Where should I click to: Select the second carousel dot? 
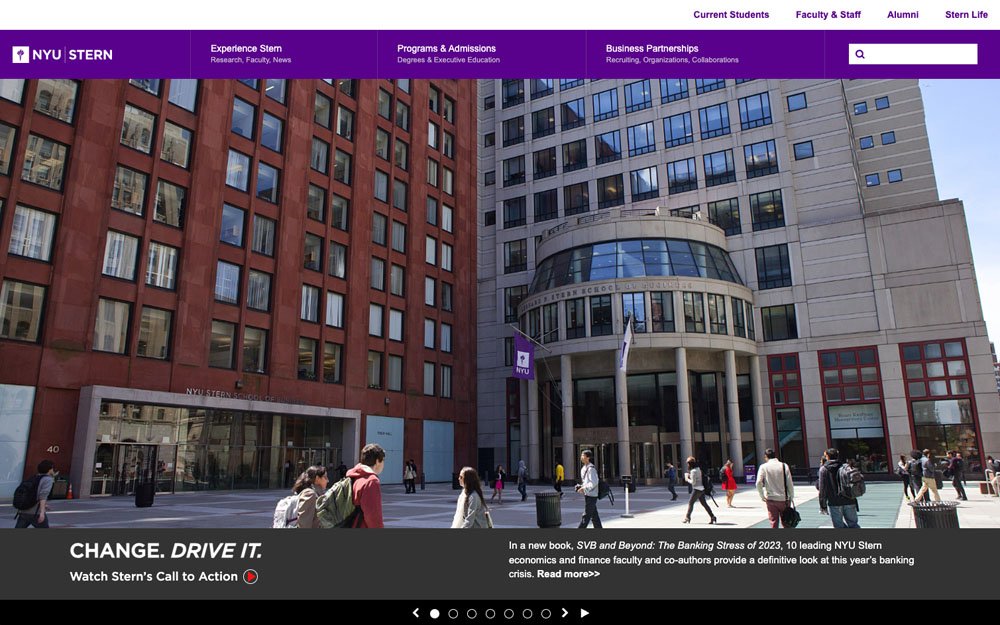[453, 614]
